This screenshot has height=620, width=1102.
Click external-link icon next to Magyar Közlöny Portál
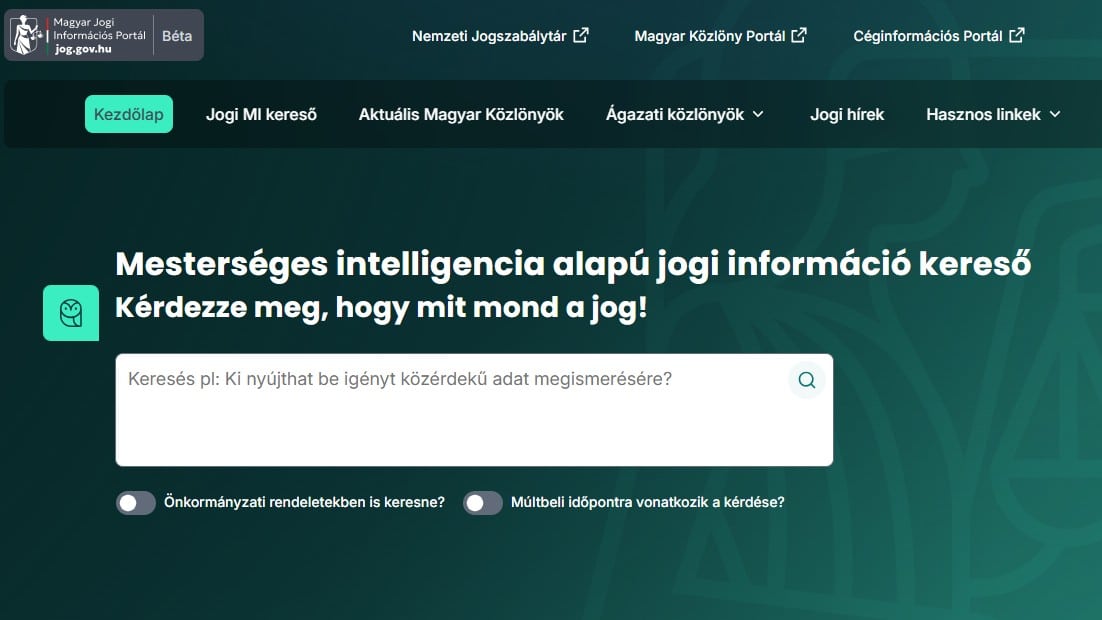799,35
